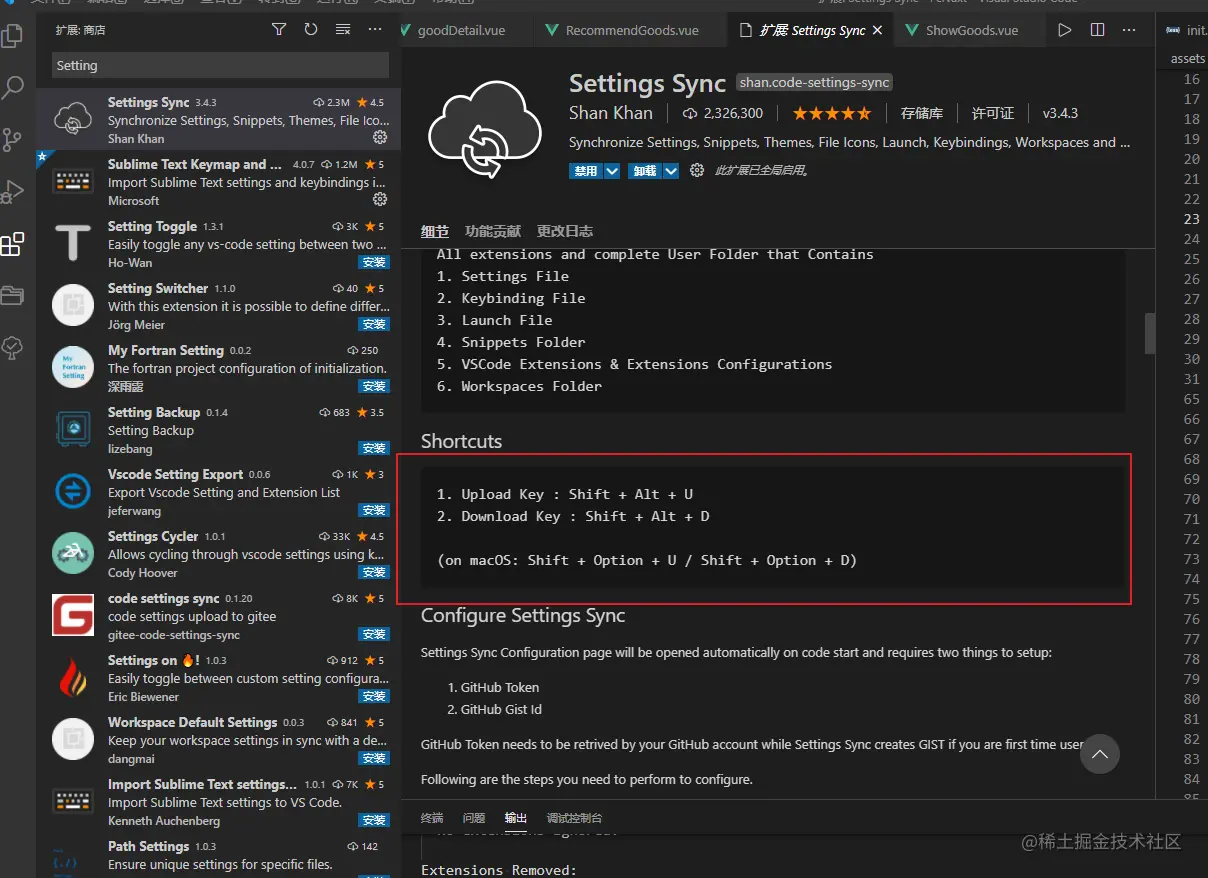Switch to 终端 panel tab
This screenshot has width=1208, height=878.
(x=432, y=818)
